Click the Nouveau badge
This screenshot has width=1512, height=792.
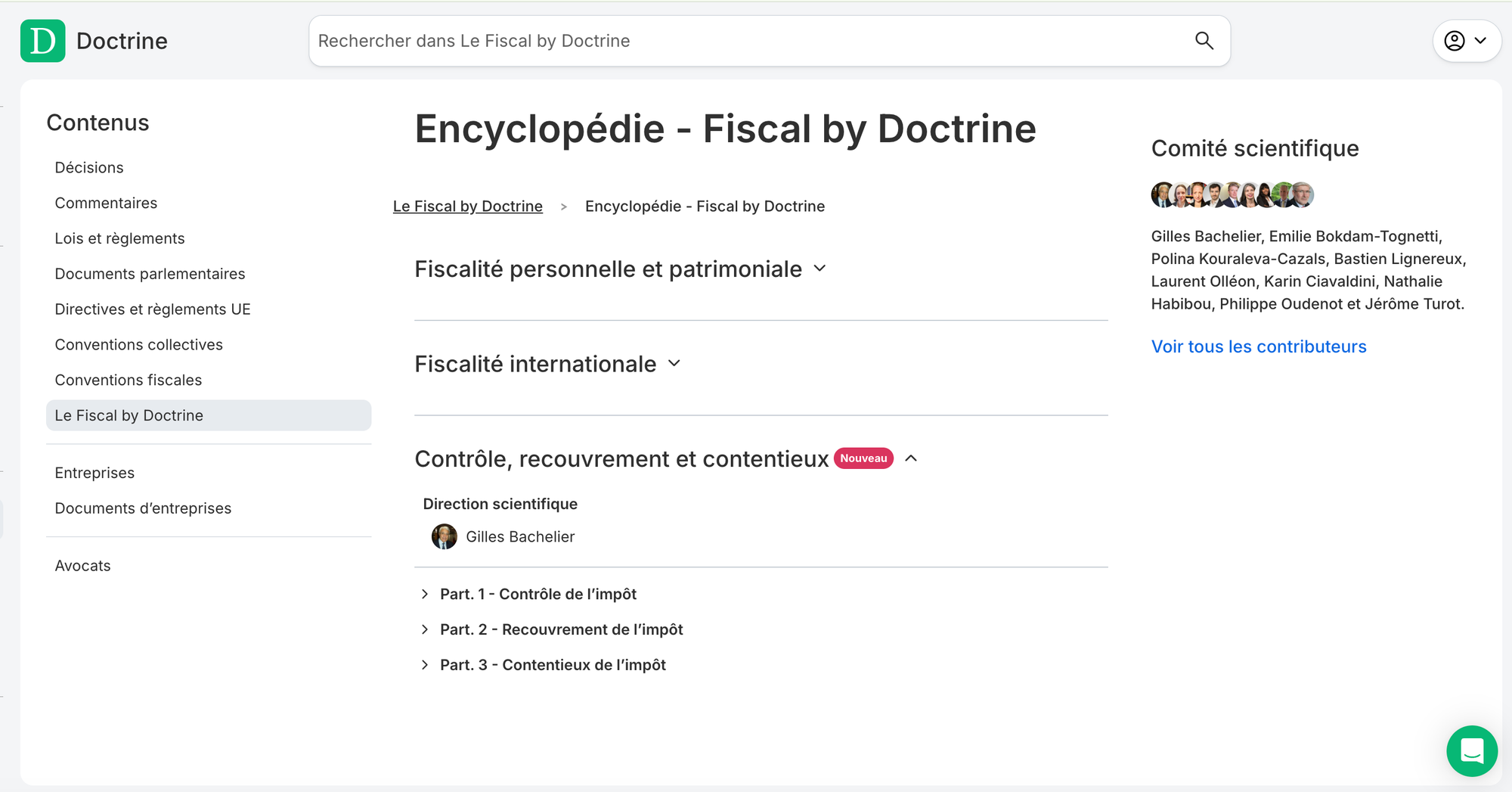(x=863, y=458)
